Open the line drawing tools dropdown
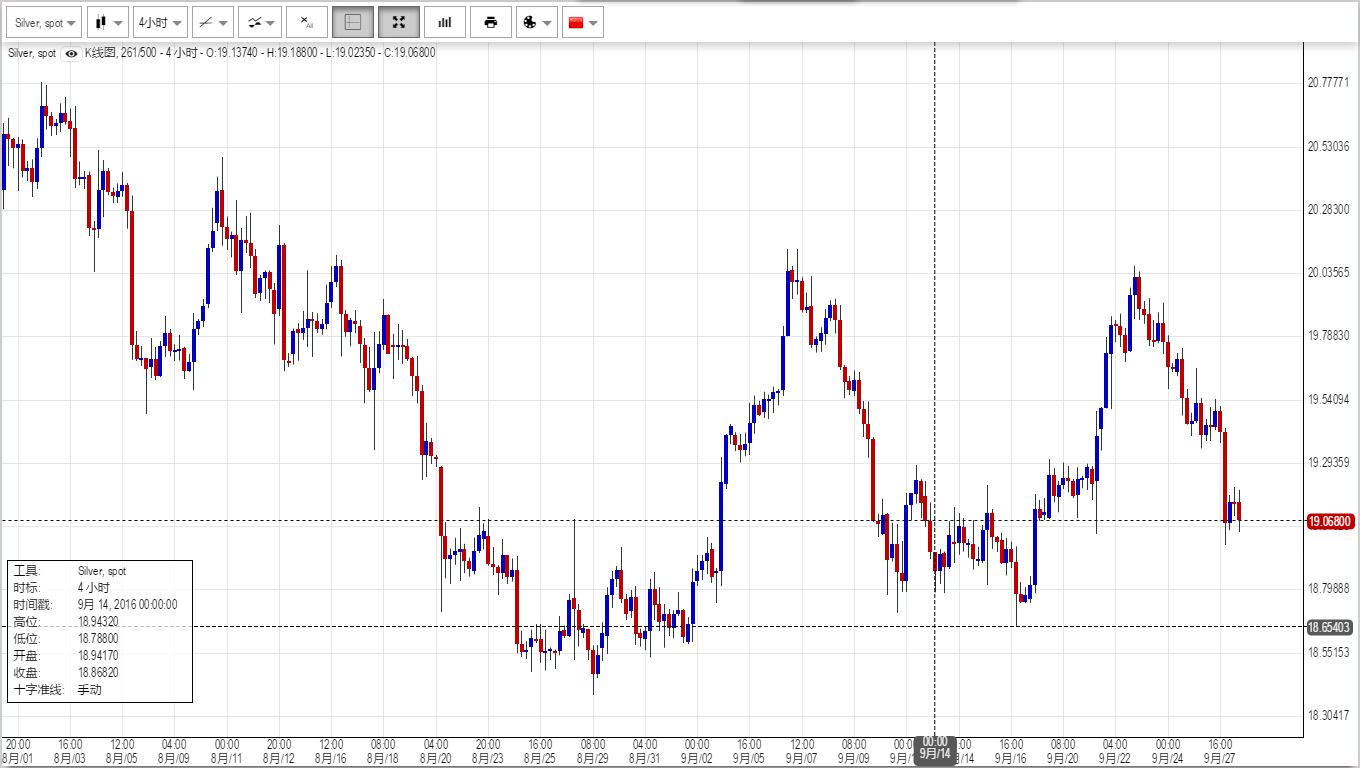The image size is (1360, 768). pyautogui.click(x=212, y=22)
